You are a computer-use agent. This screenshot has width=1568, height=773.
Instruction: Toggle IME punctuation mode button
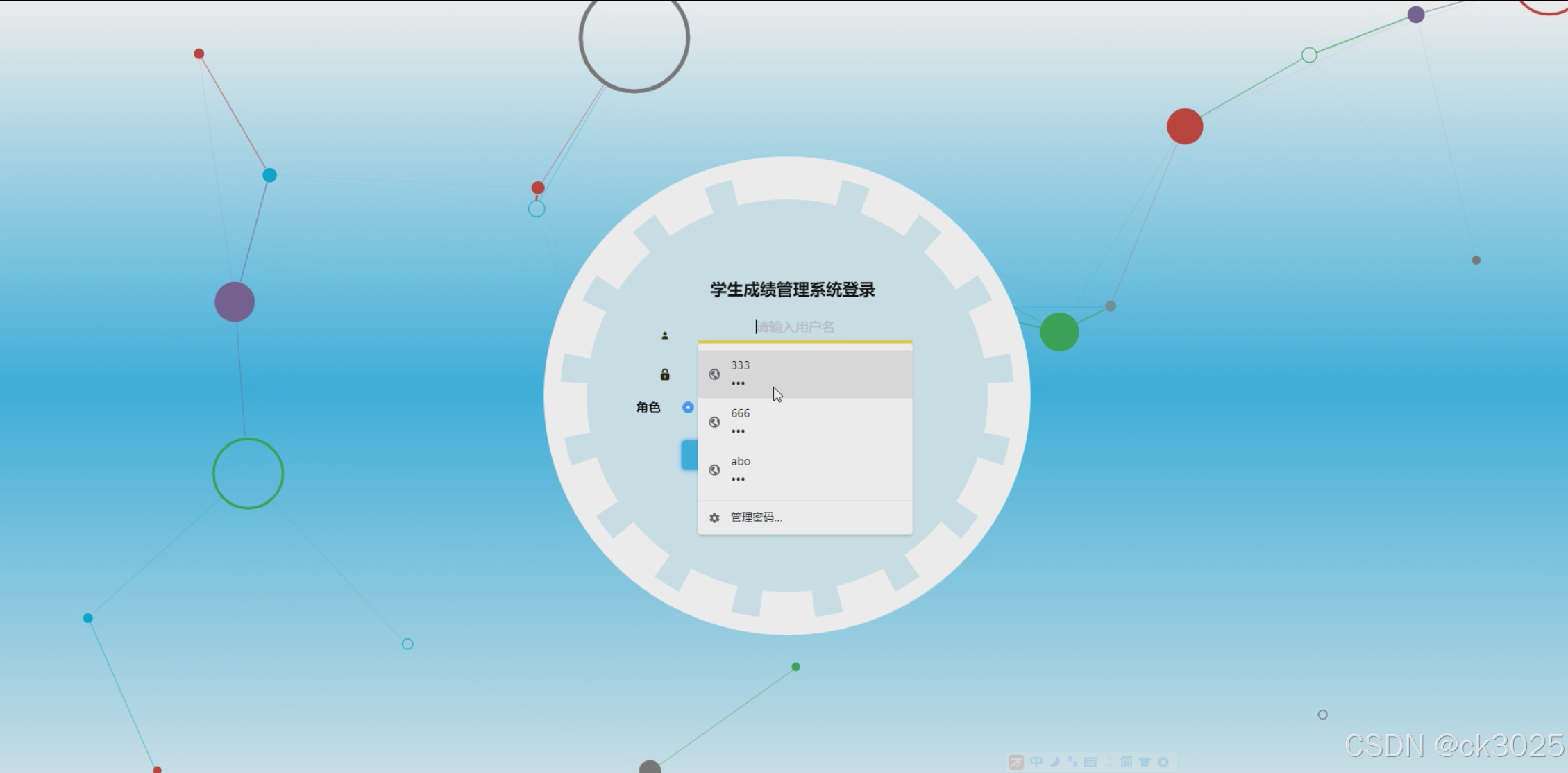coord(1072,762)
